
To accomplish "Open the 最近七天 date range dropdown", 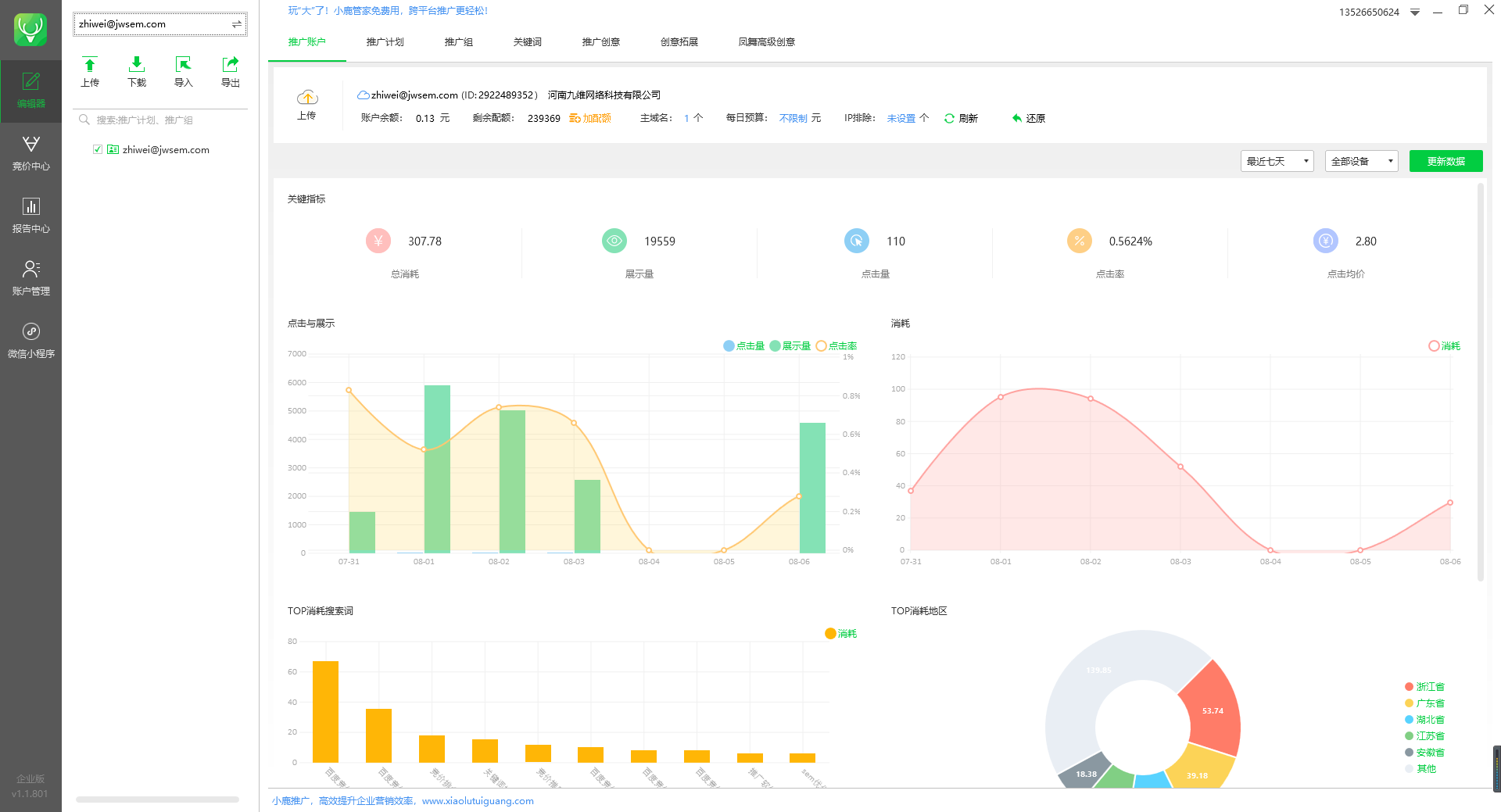I will tap(1277, 161).
